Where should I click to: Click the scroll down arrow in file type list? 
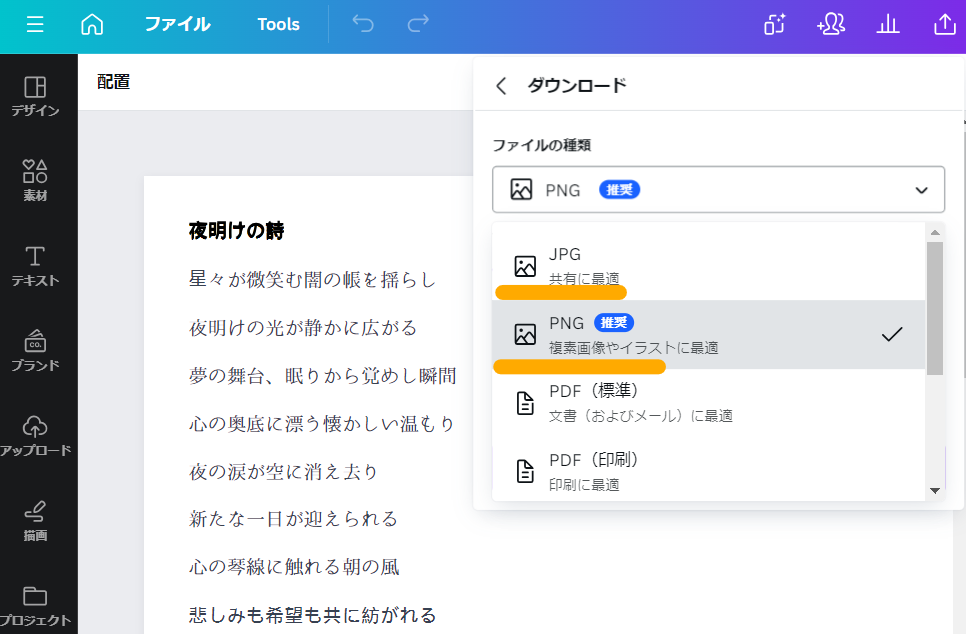pos(935,490)
